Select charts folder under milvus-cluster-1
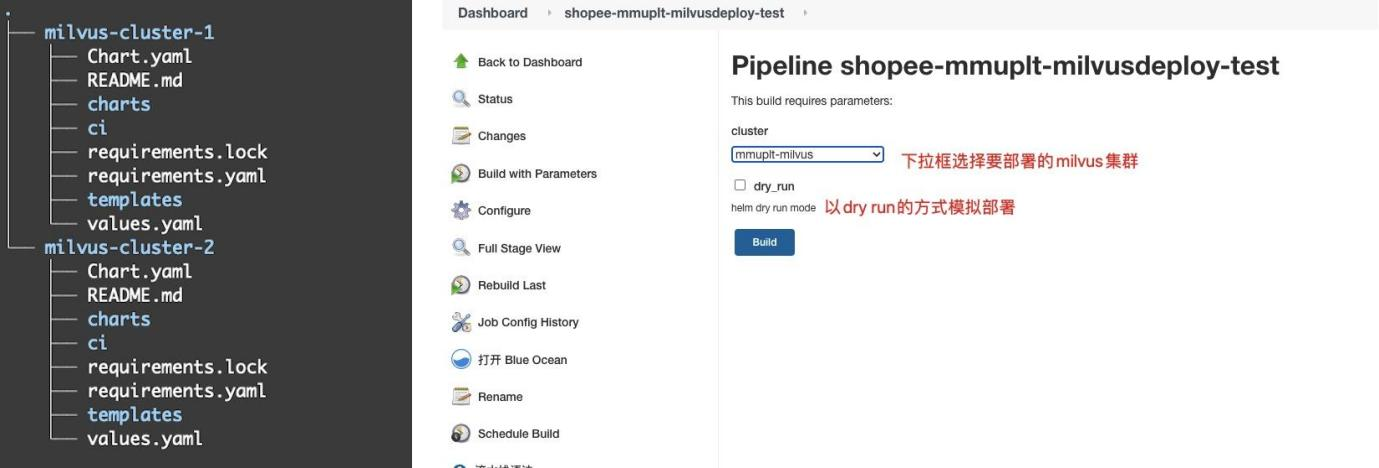 coord(119,104)
